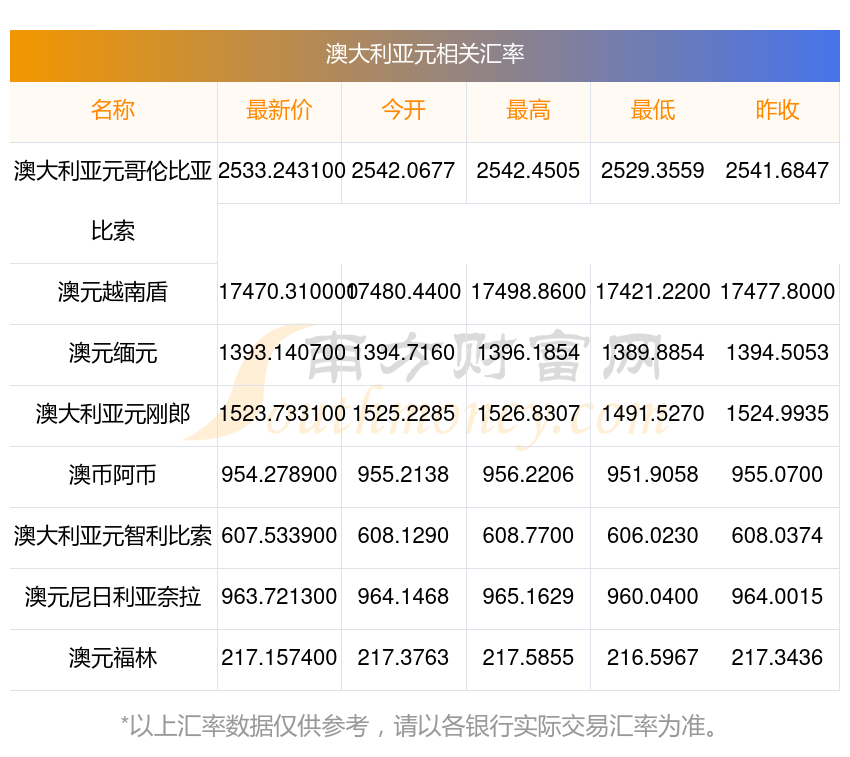This screenshot has height=757, width=850.
Task: Click the 最新价 column header
Action: 279,111
